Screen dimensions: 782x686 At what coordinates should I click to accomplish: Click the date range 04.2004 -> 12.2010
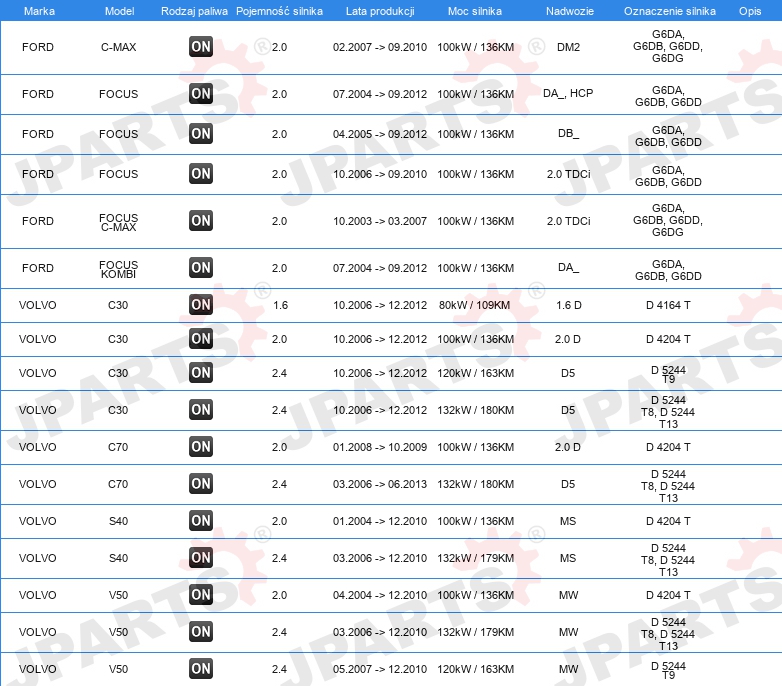point(380,595)
